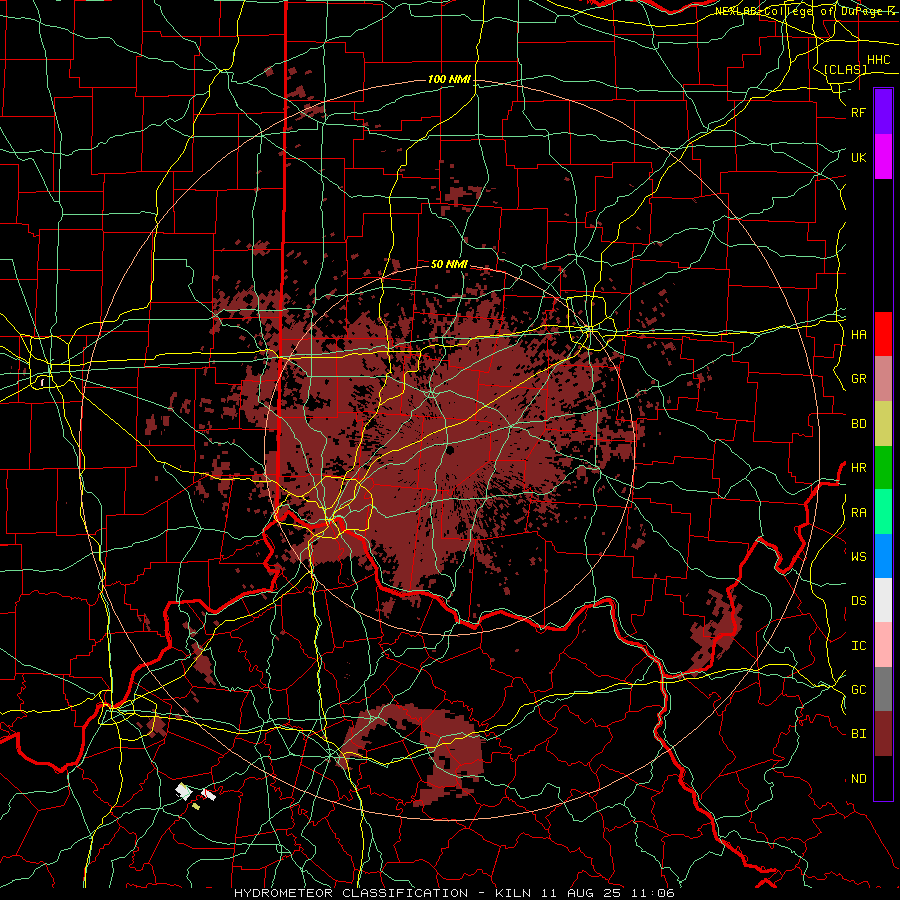Viewport: 900px width, 900px height.
Task: Select the 'HR' legend label
Action: point(858,468)
